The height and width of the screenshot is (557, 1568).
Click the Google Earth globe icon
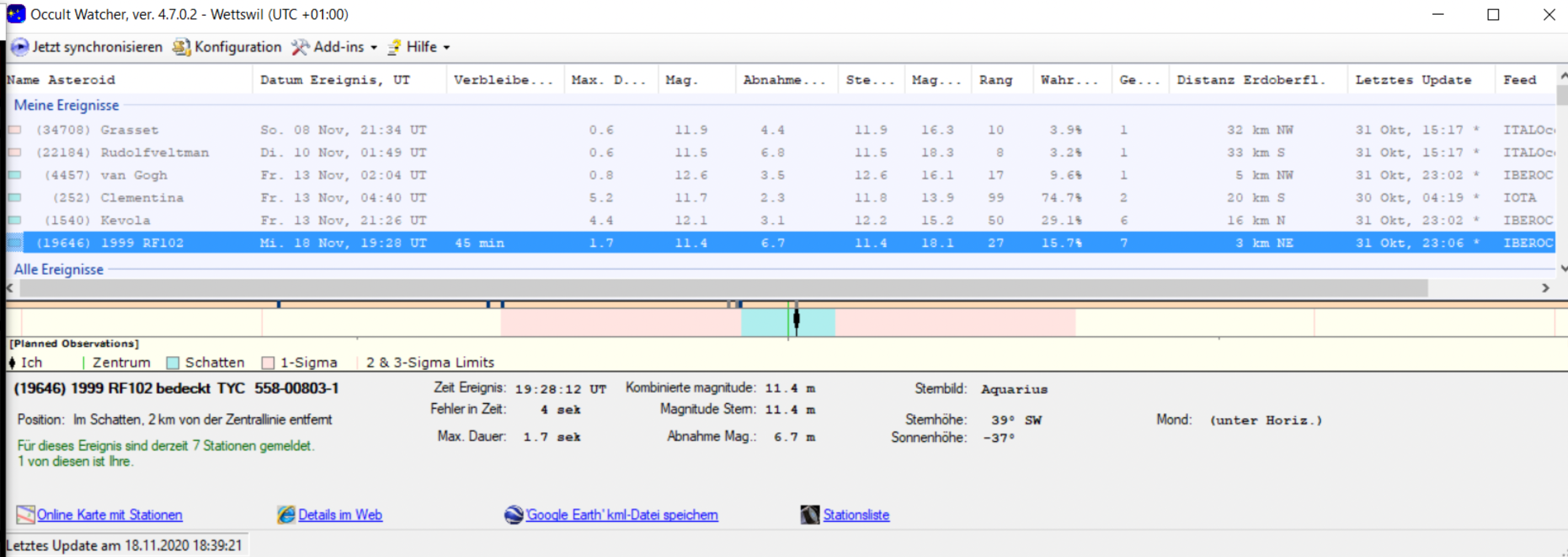point(514,515)
